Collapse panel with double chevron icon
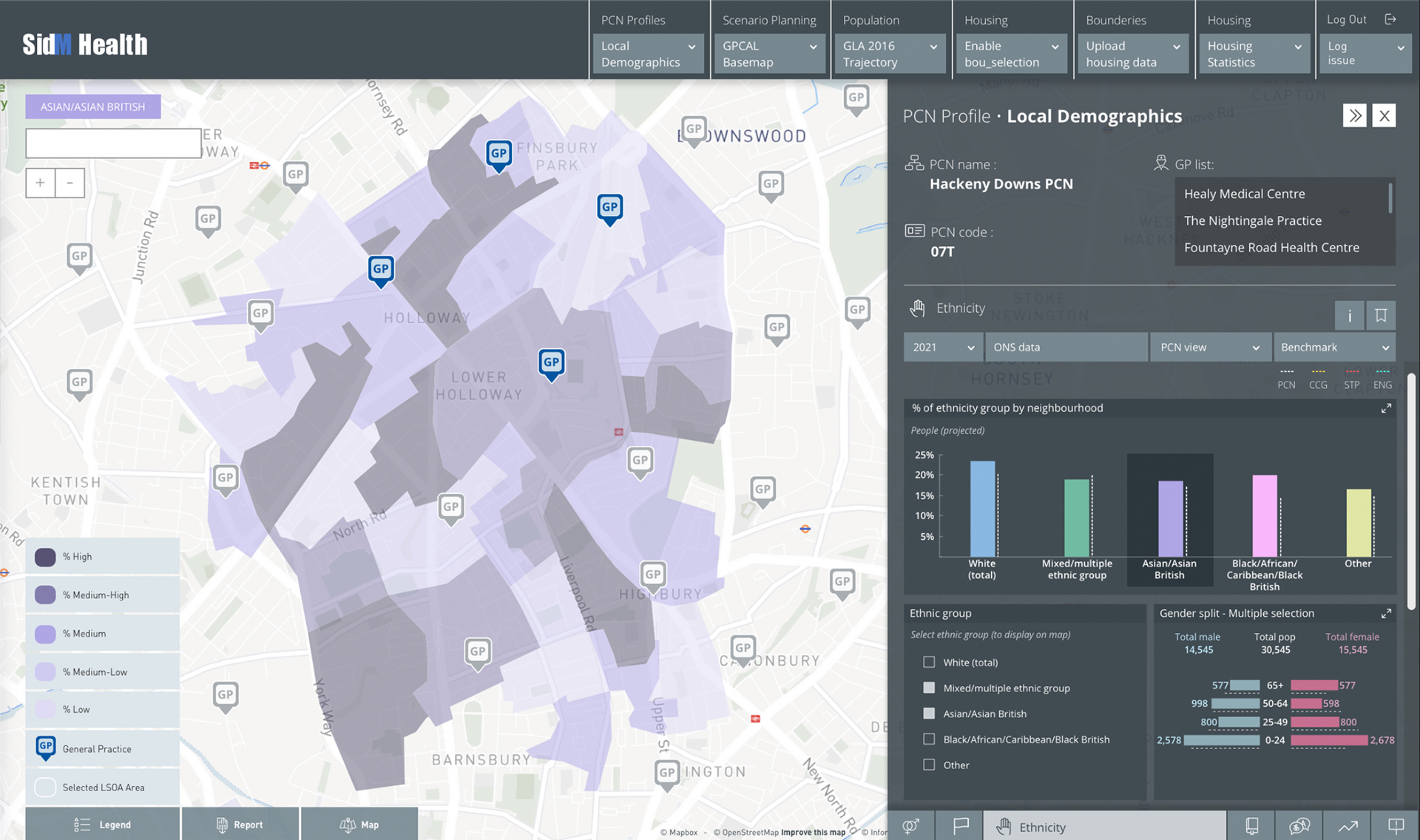This screenshot has width=1420, height=840. point(1354,115)
